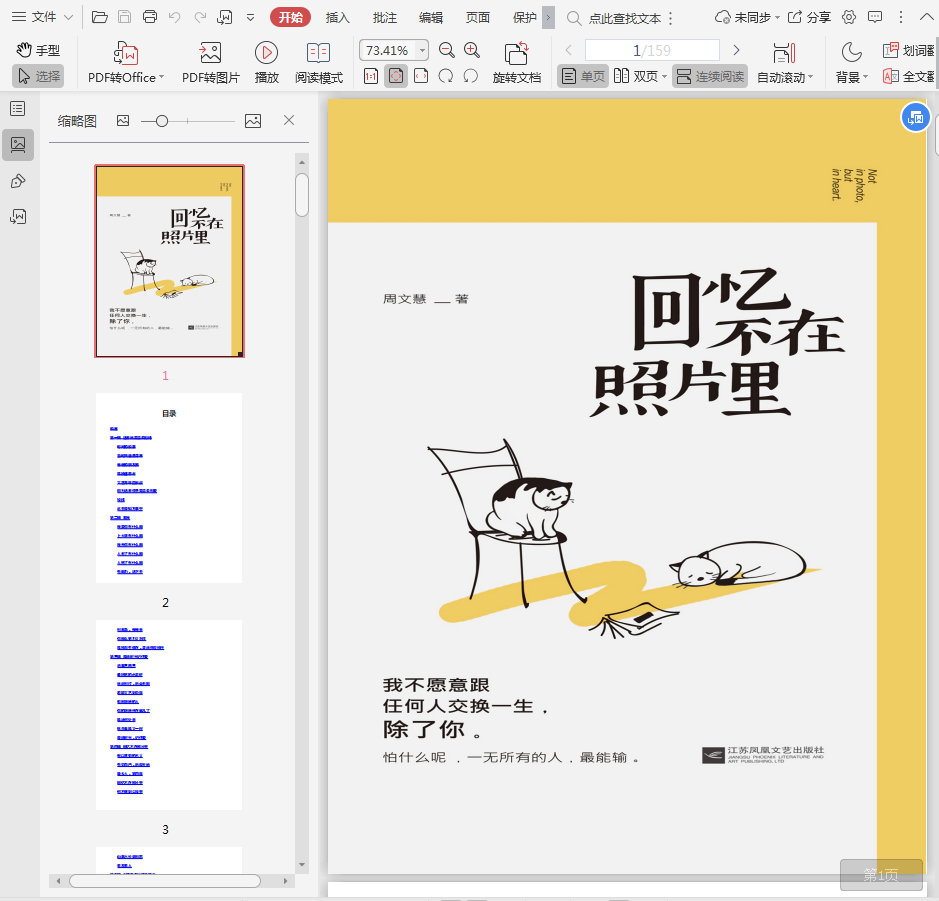Click the thumbnail size slider handle
The height and width of the screenshot is (901, 939).
162,120
